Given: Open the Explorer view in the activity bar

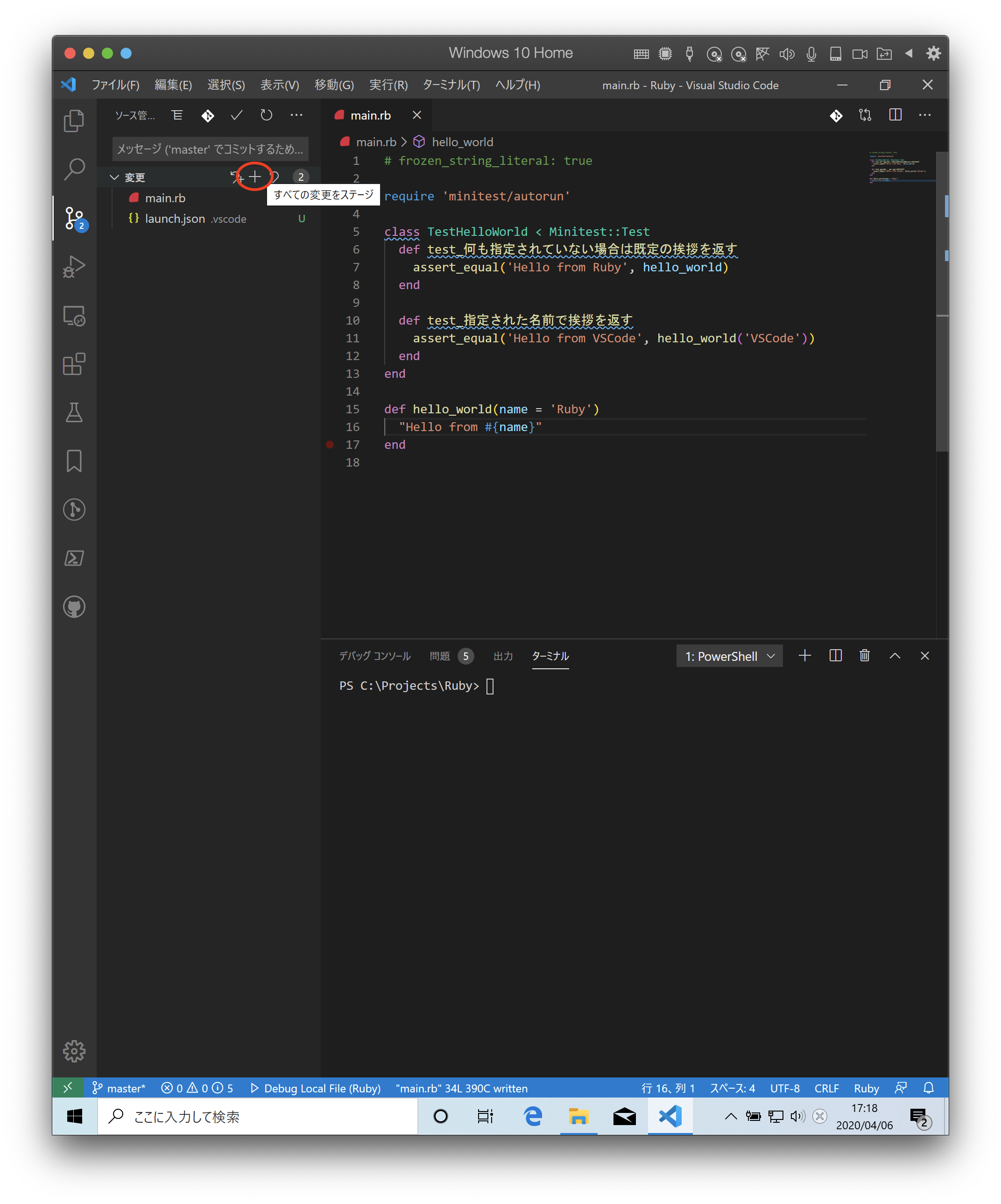Looking at the screenshot, I should (73, 120).
